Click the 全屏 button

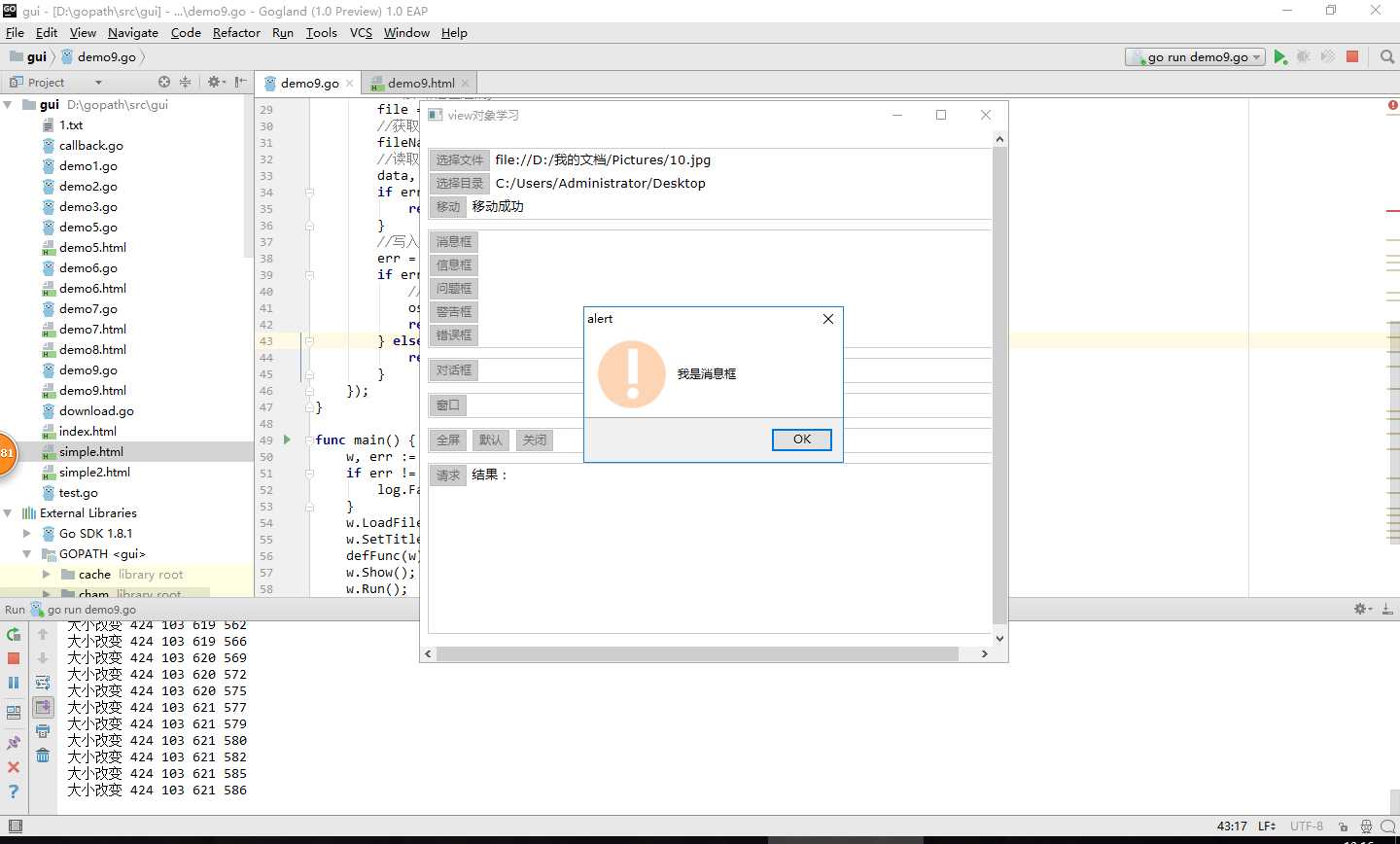tap(447, 440)
